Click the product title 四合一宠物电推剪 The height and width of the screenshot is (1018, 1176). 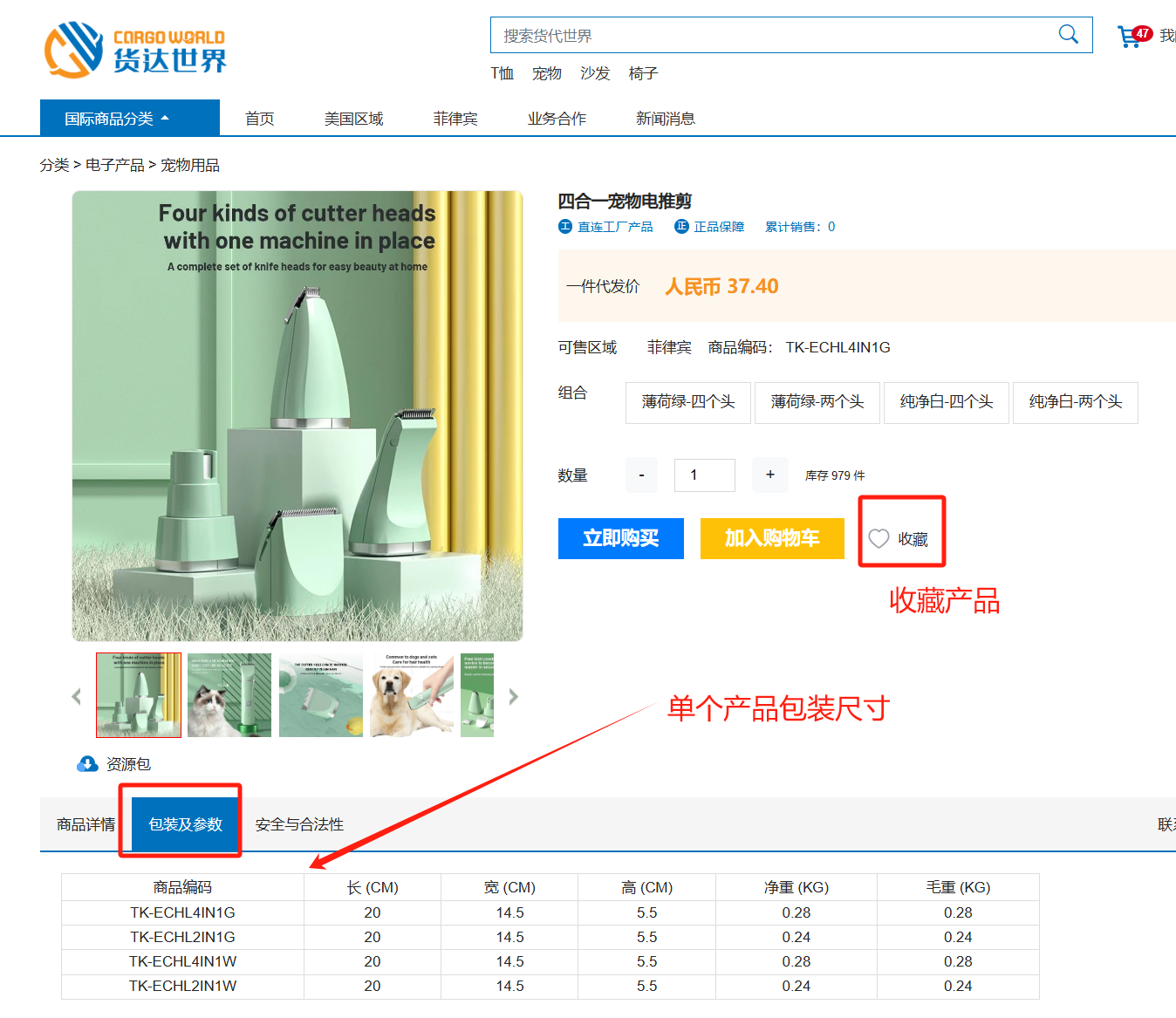click(625, 202)
